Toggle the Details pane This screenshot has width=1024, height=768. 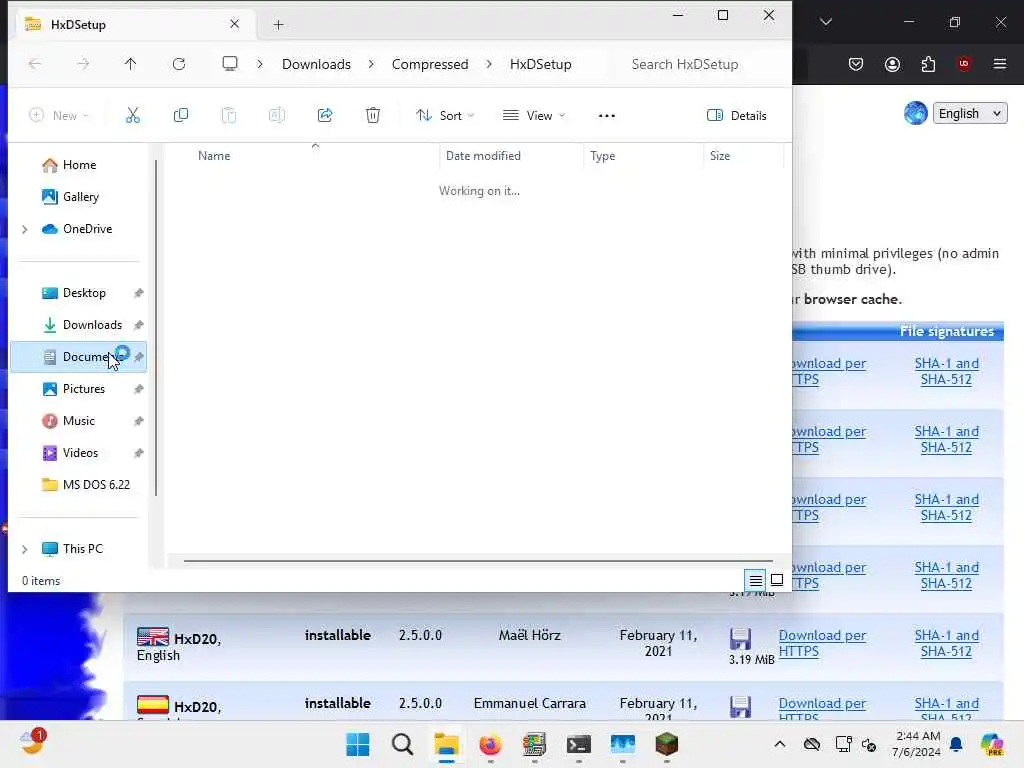[737, 116]
